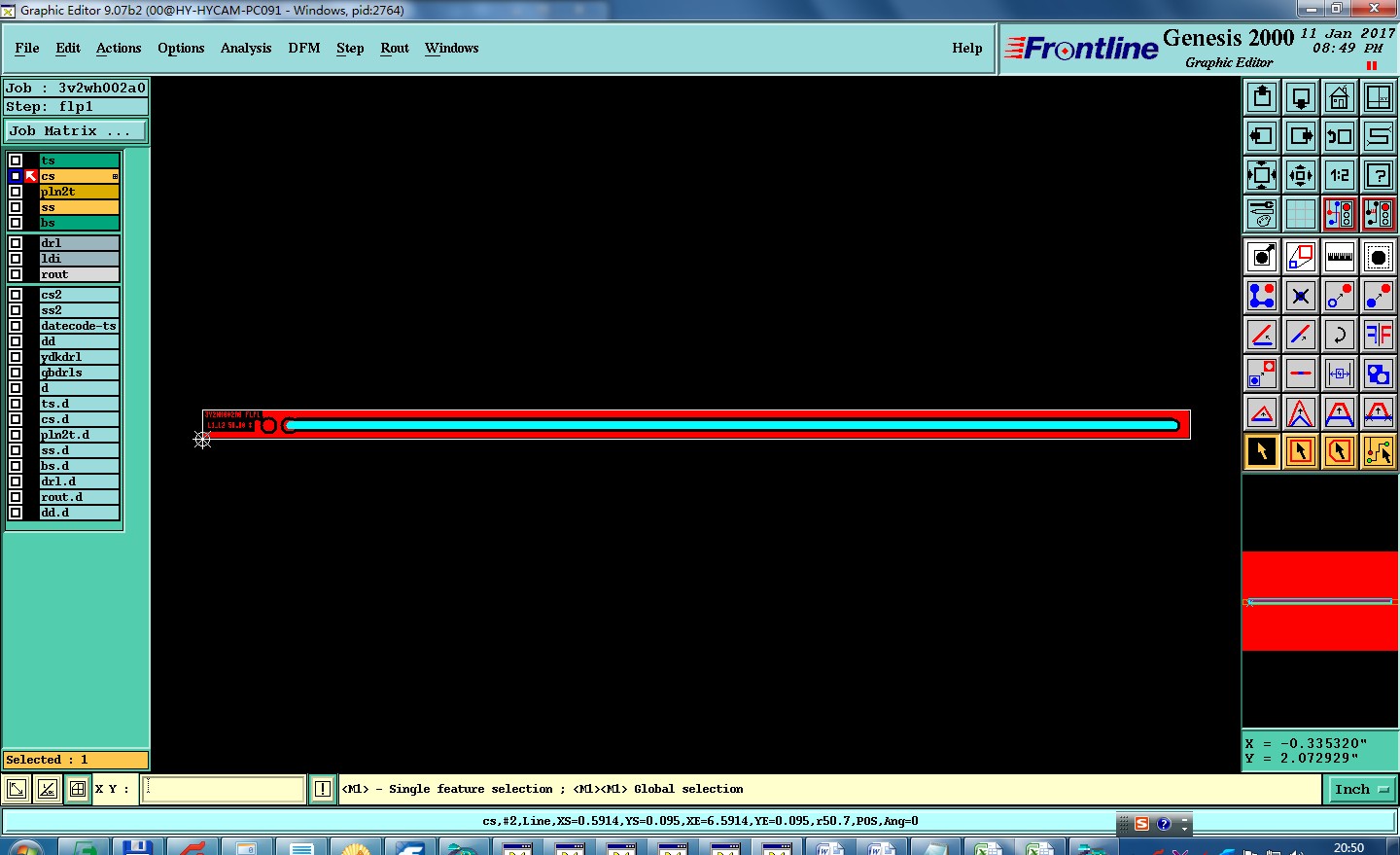Click the red layer overview thumbnail
Screen dimensions: 1400x855
[x=1319, y=601]
